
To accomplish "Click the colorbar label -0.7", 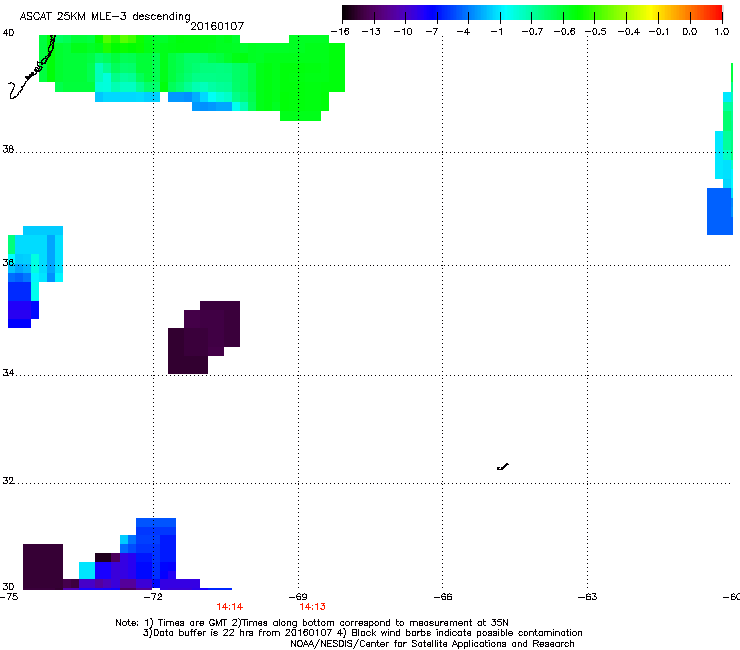I will tap(532, 32).
